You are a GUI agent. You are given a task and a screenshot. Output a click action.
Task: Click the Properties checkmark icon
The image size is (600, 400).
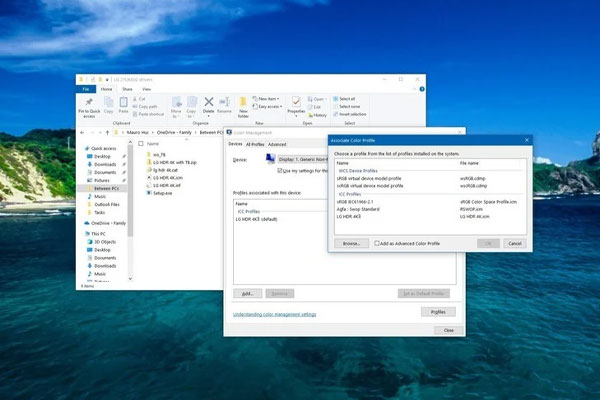click(296, 102)
